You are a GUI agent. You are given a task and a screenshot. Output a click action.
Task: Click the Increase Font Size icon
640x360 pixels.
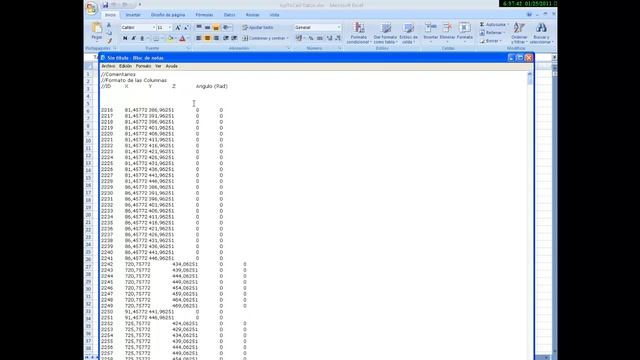click(x=178, y=27)
